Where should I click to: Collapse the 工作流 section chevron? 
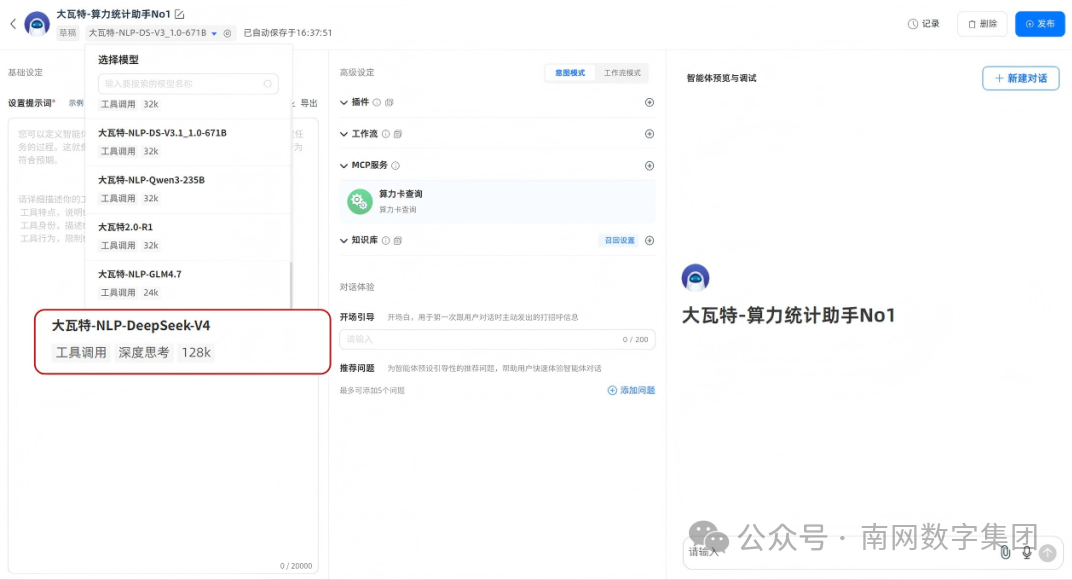click(344, 134)
